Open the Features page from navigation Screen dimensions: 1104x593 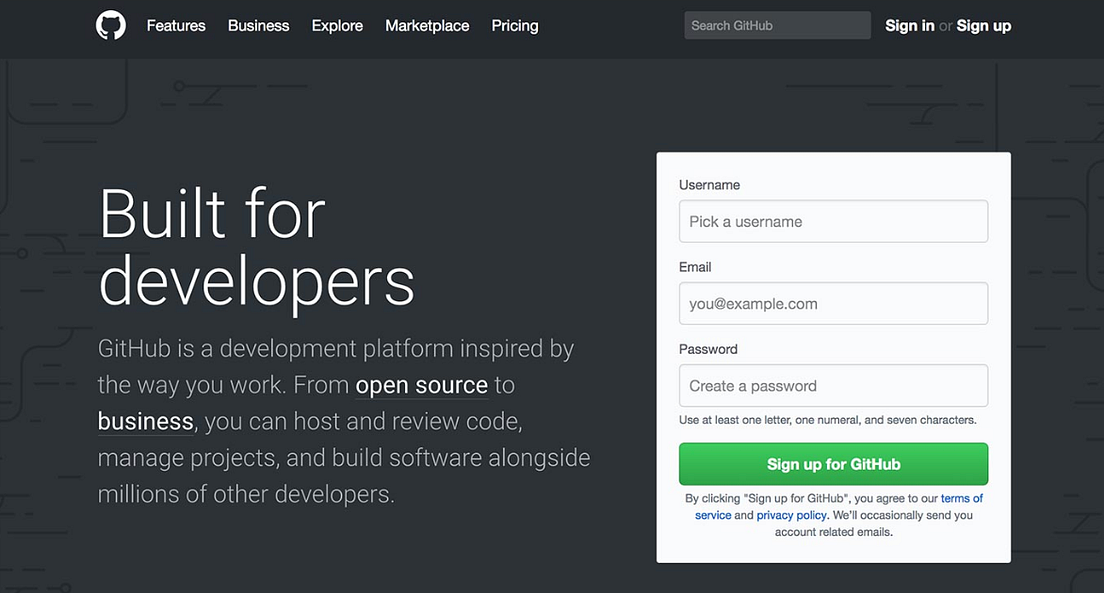[x=175, y=25]
